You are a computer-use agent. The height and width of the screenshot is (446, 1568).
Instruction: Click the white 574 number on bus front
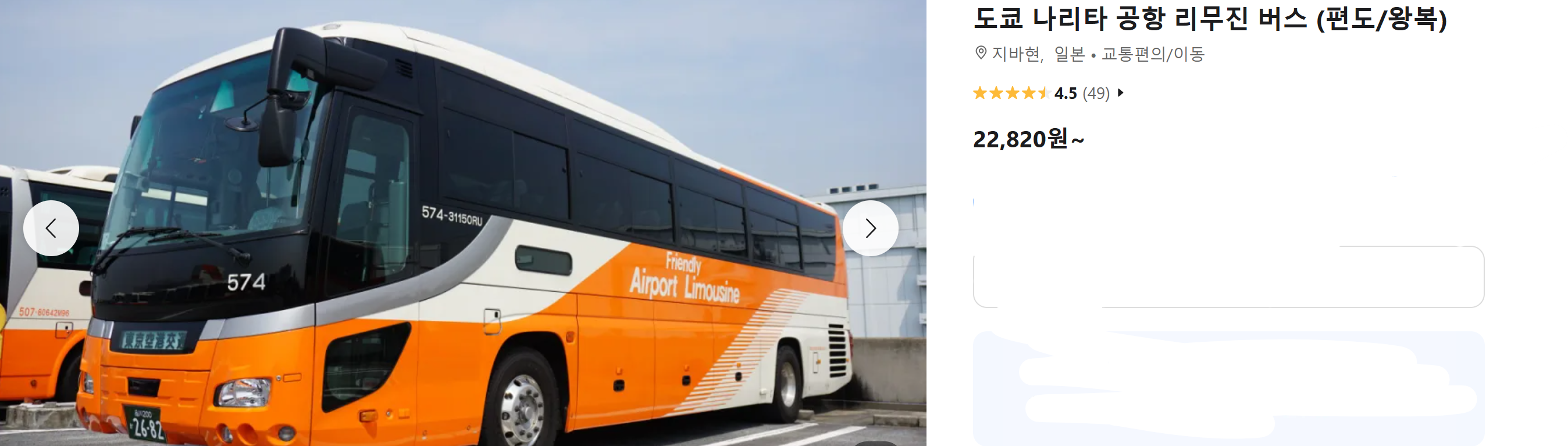coord(247,282)
